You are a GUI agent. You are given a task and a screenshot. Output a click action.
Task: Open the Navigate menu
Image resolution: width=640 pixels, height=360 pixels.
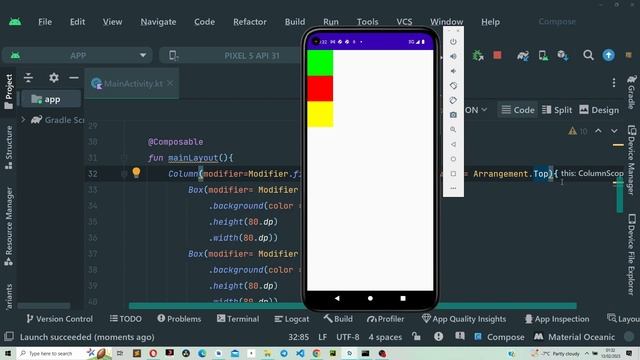[x=158, y=22]
